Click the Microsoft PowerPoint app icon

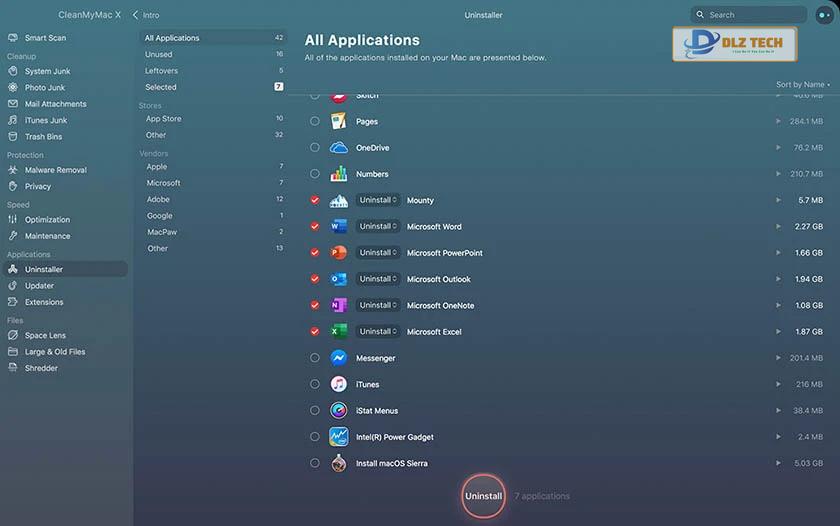tap(339, 253)
